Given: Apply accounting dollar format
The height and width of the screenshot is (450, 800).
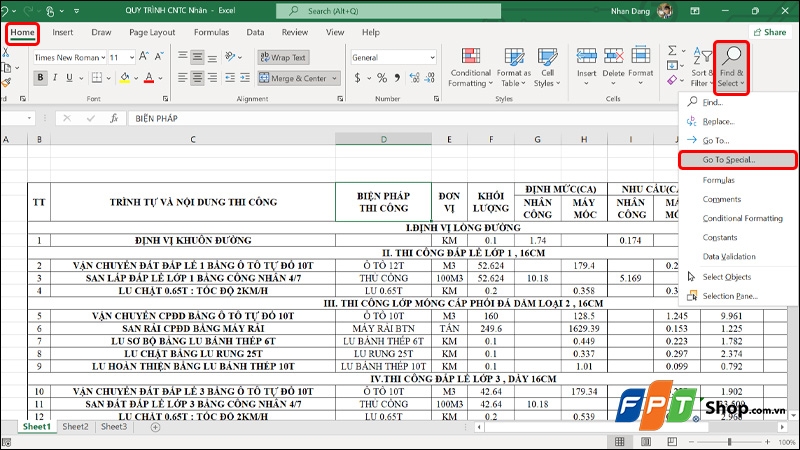Looking at the screenshot, I should pyautogui.click(x=358, y=78).
